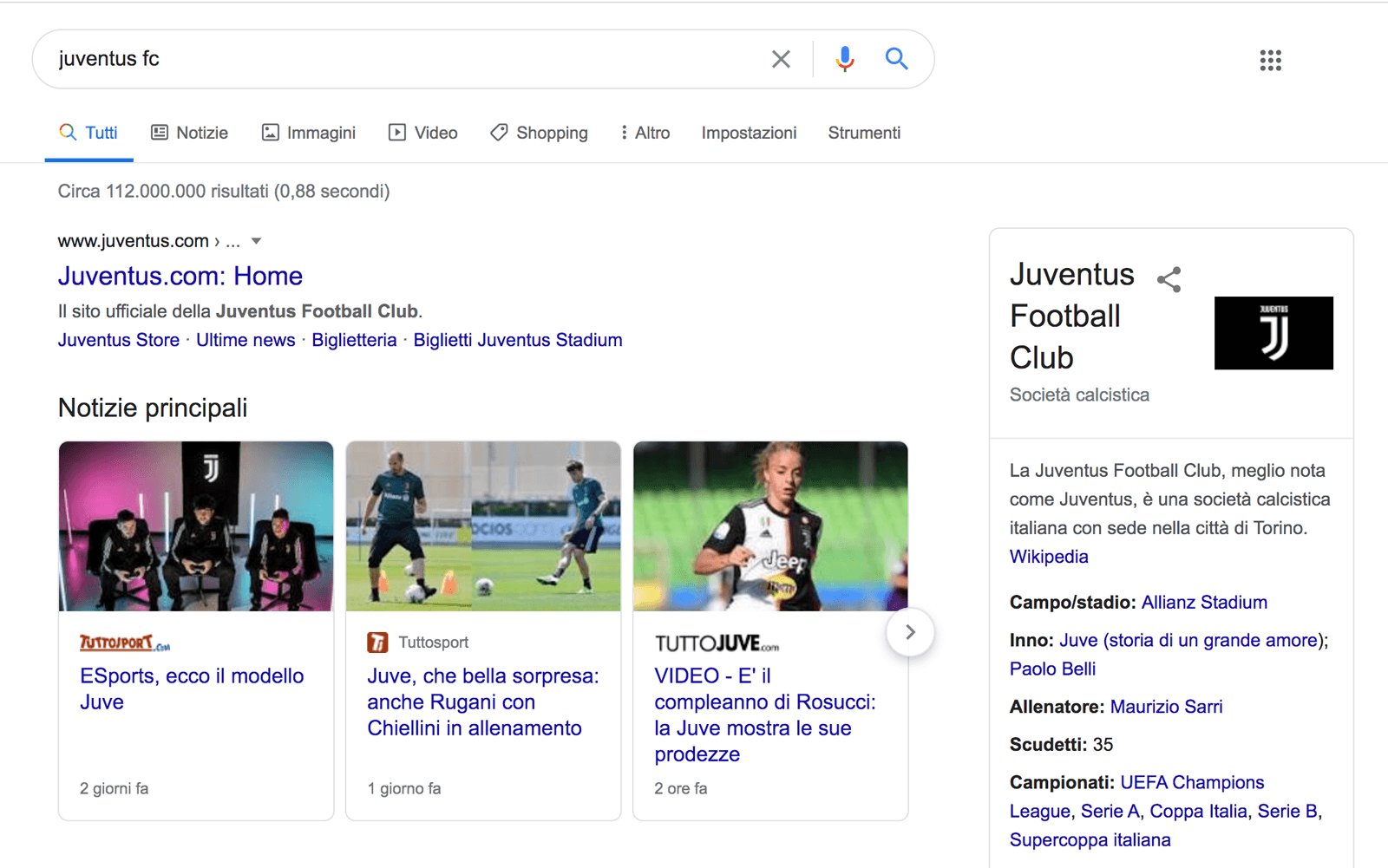Open the Shopping tab
Screen dimensions: 1388x868
click(539, 133)
